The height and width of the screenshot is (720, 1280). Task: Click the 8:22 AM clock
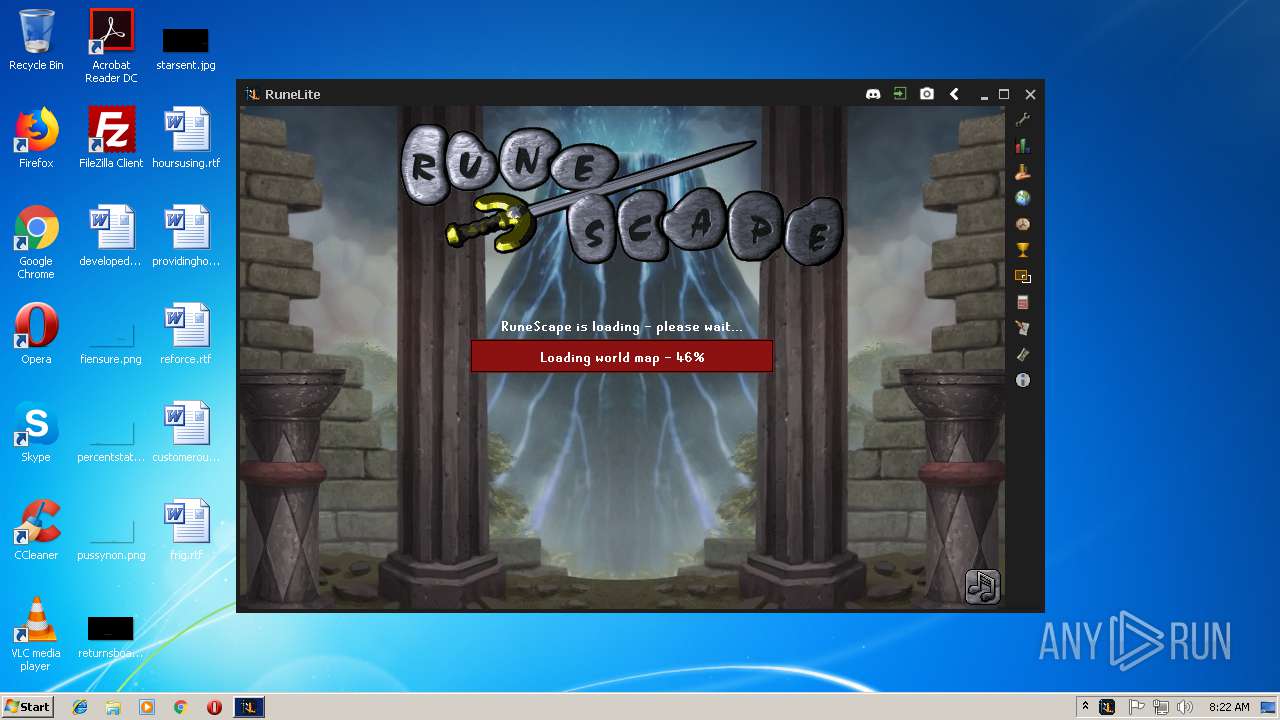pyautogui.click(x=1229, y=707)
